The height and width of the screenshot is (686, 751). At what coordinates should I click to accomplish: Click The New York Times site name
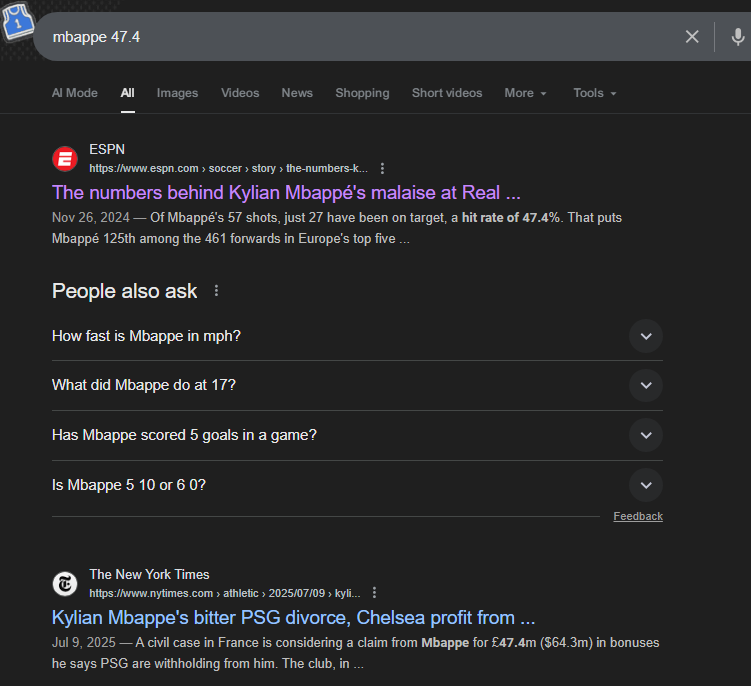click(x=149, y=574)
